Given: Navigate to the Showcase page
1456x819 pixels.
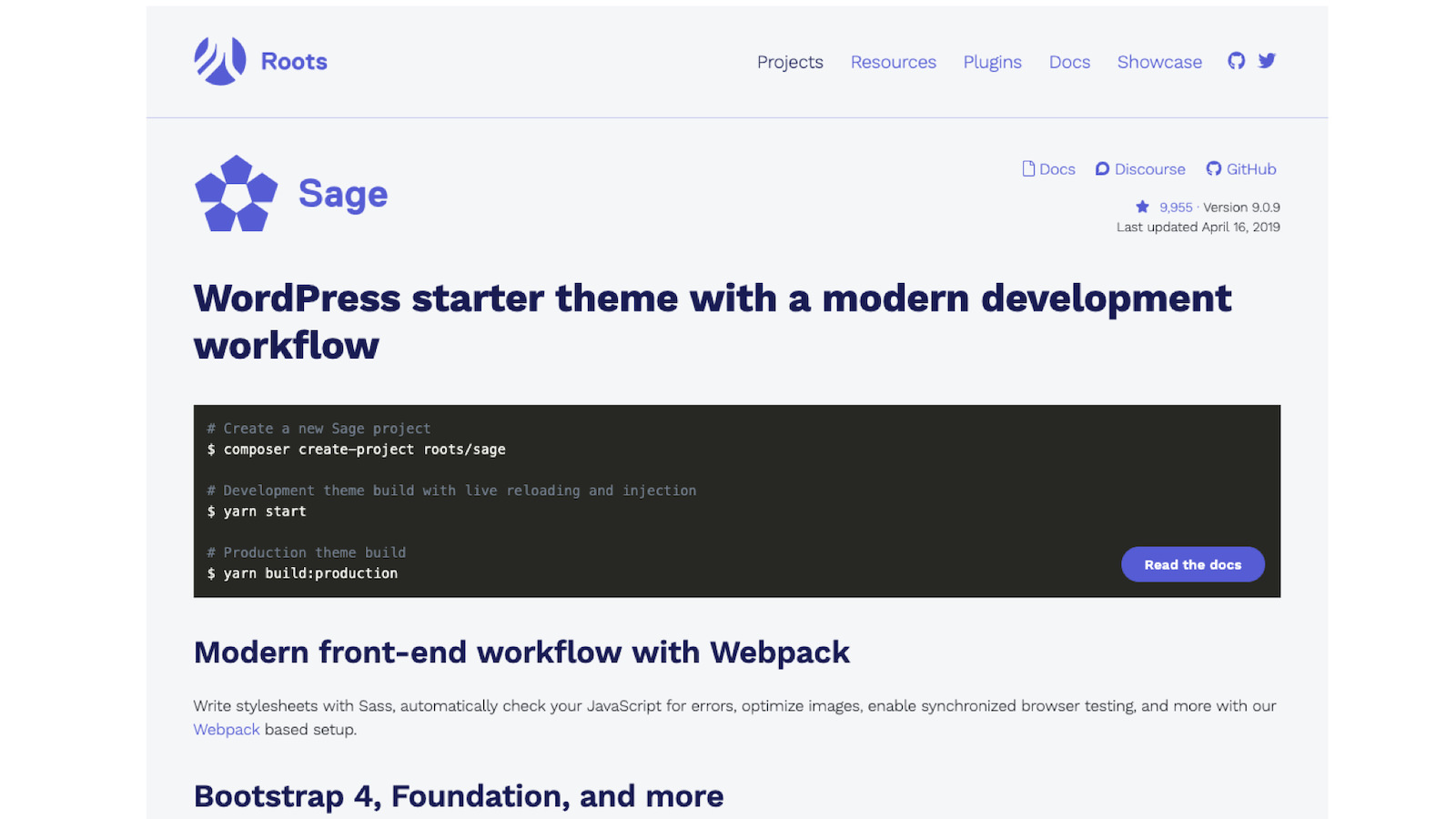Looking at the screenshot, I should (1159, 62).
